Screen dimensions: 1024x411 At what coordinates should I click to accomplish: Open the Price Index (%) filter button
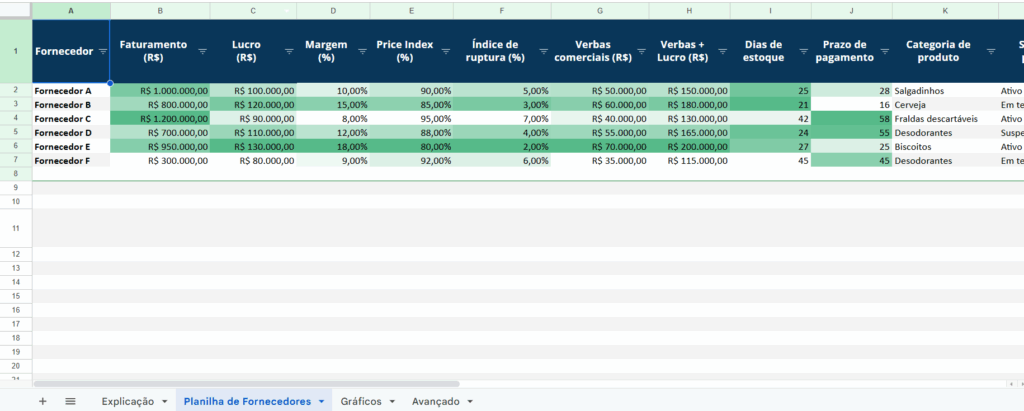click(445, 52)
